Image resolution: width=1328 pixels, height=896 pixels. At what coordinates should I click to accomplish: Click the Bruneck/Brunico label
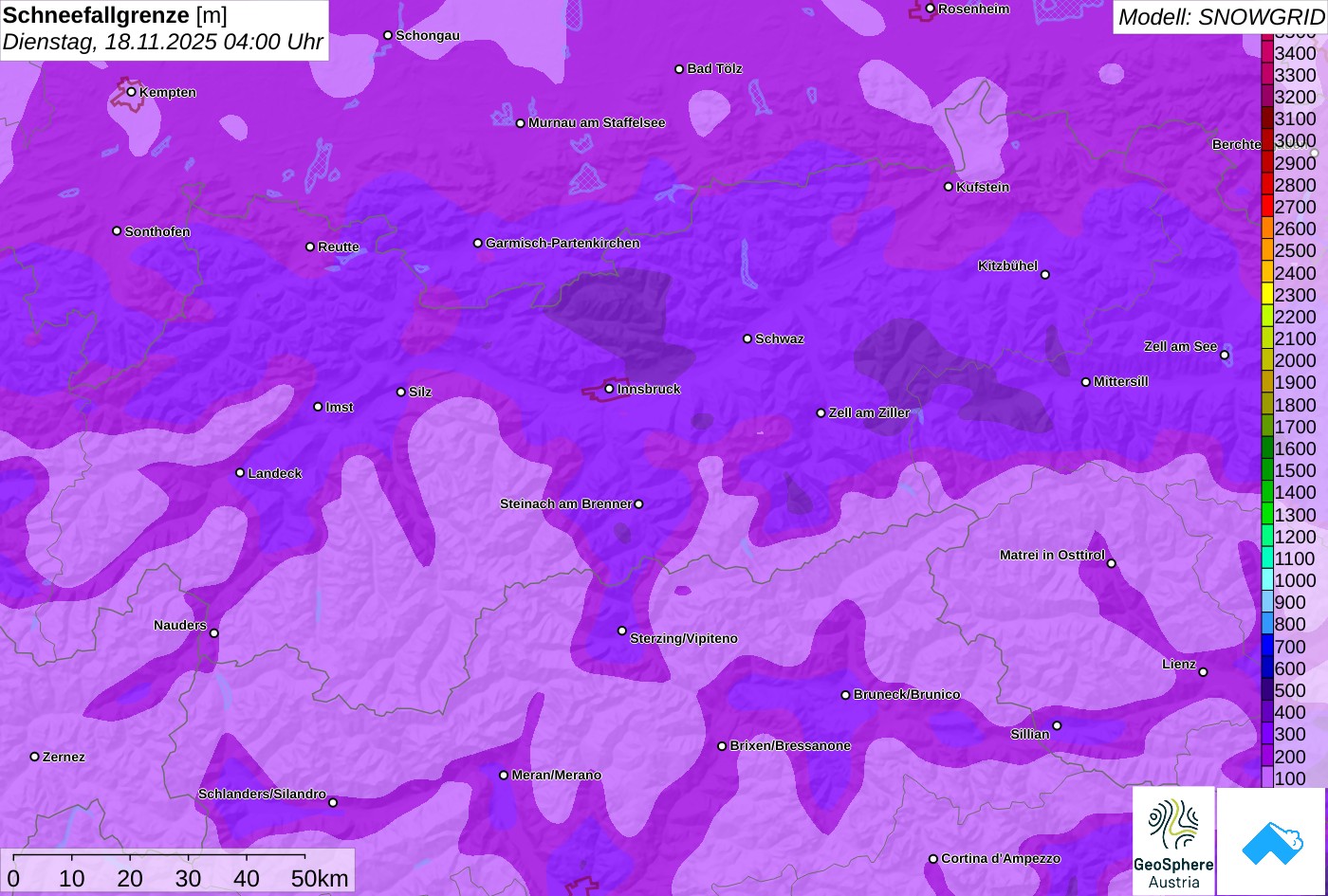[907, 694]
